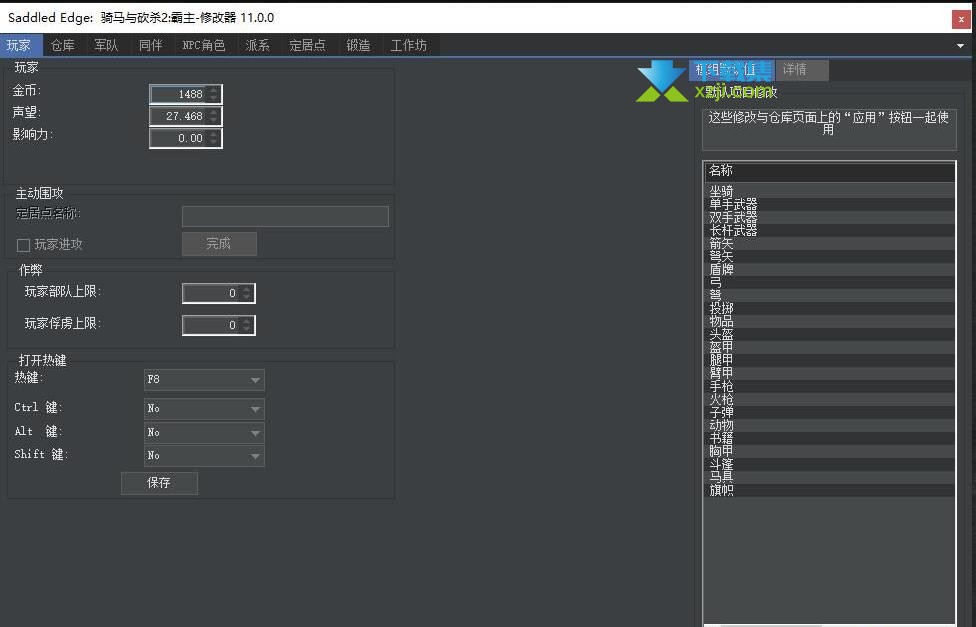Select the 物品 row
976x627 pixels.
click(x=830, y=321)
